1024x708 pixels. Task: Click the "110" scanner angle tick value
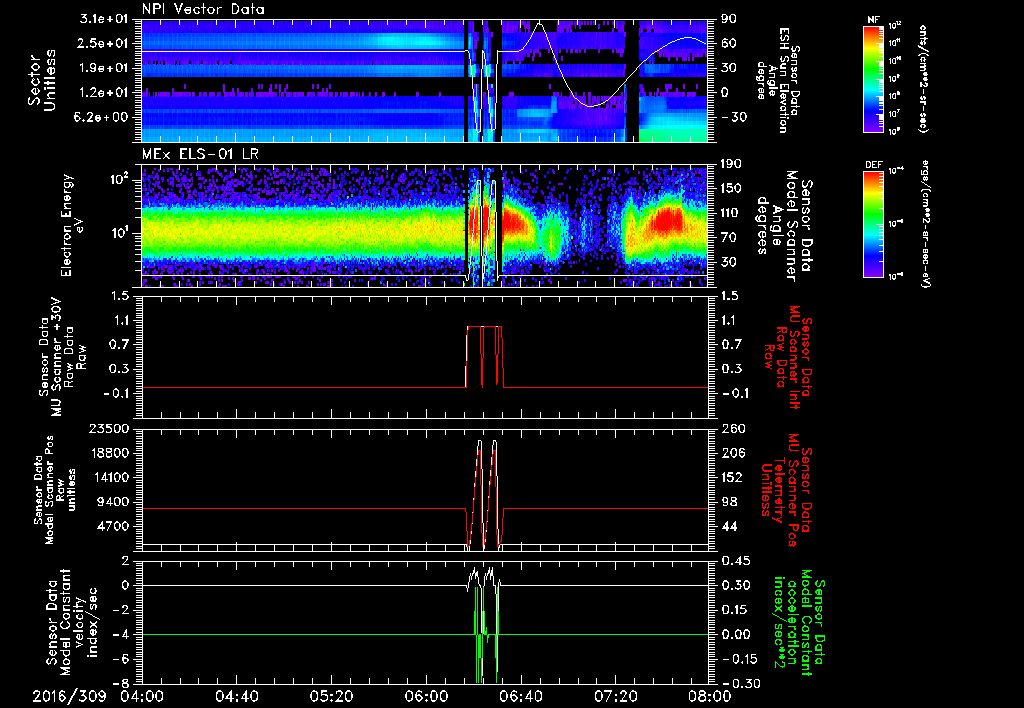[729, 213]
